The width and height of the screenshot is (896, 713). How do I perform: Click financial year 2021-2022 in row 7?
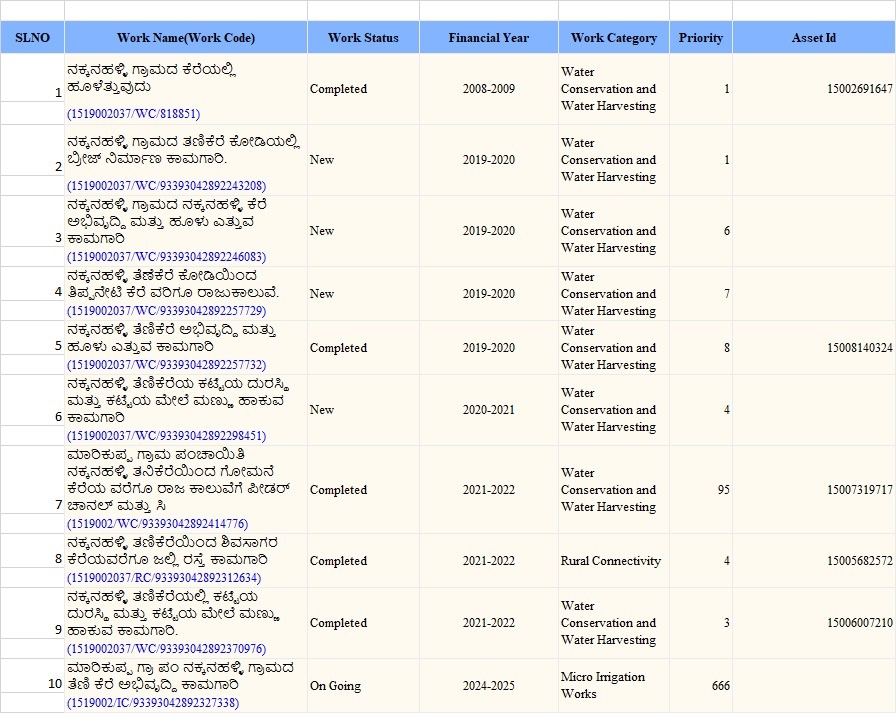pyautogui.click(x=489, y=490)
